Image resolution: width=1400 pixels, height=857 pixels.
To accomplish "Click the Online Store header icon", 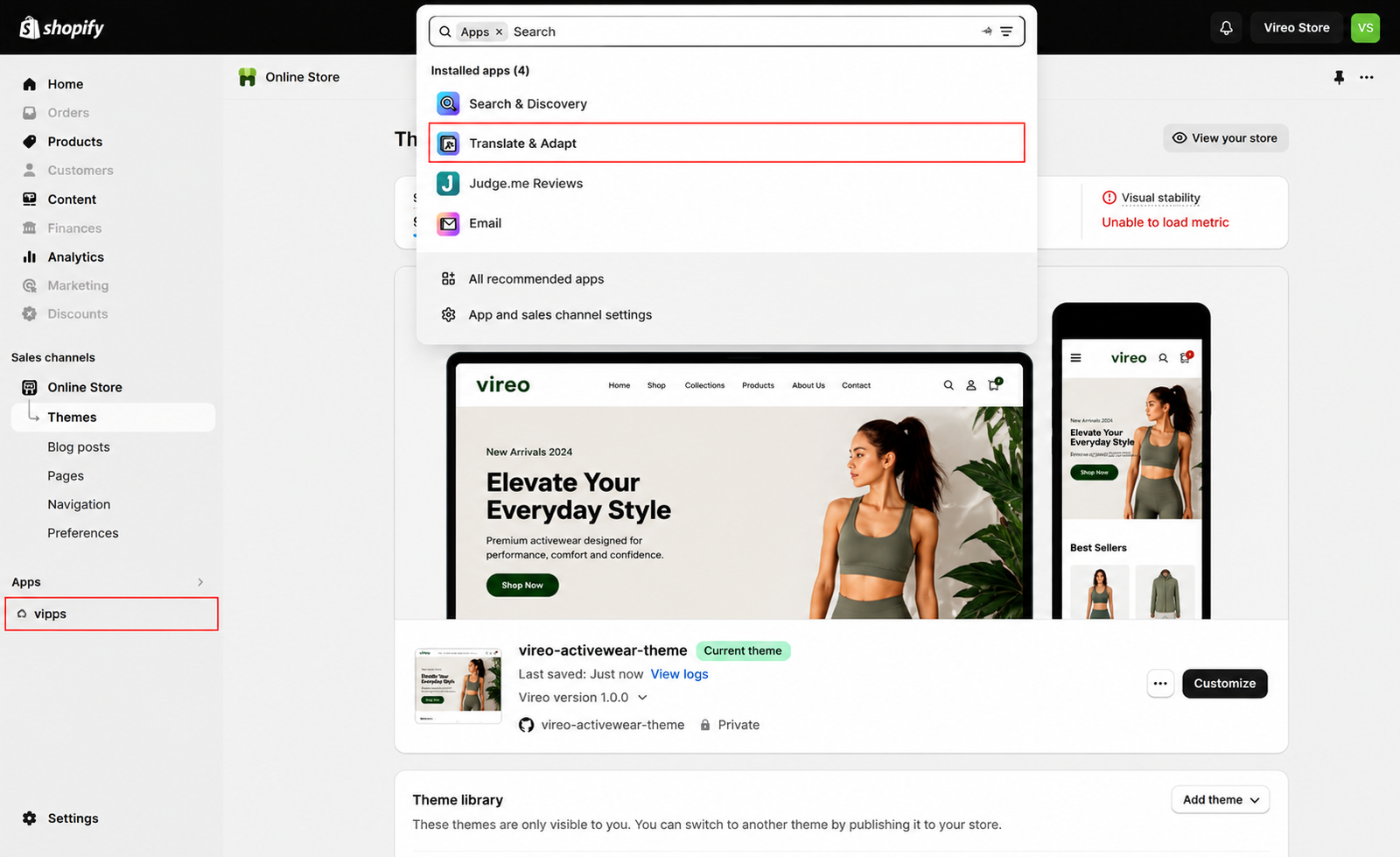I will [x=248, y=77].
